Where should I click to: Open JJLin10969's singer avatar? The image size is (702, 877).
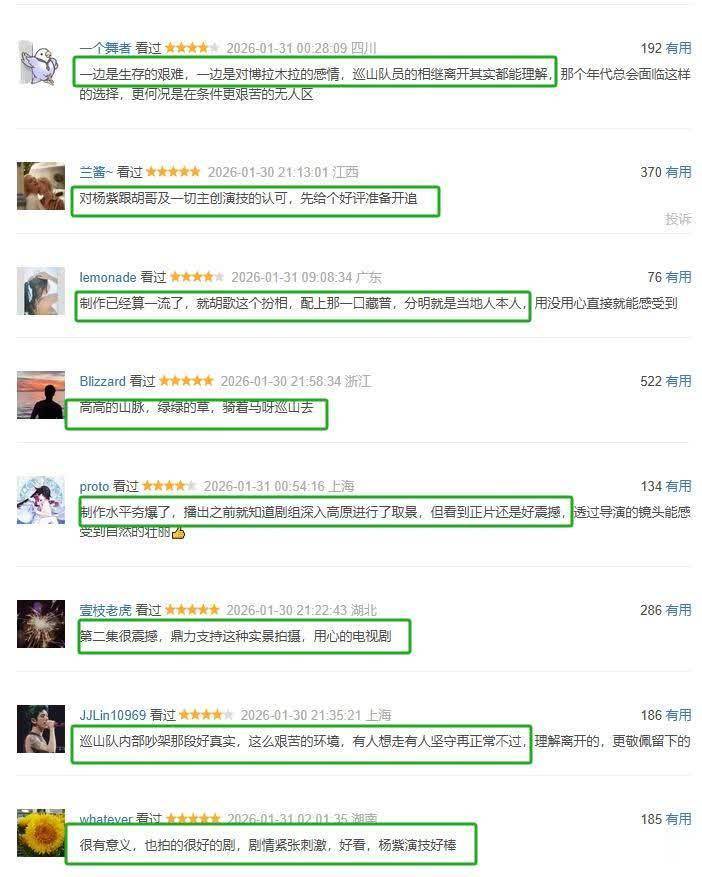[41, 729]
